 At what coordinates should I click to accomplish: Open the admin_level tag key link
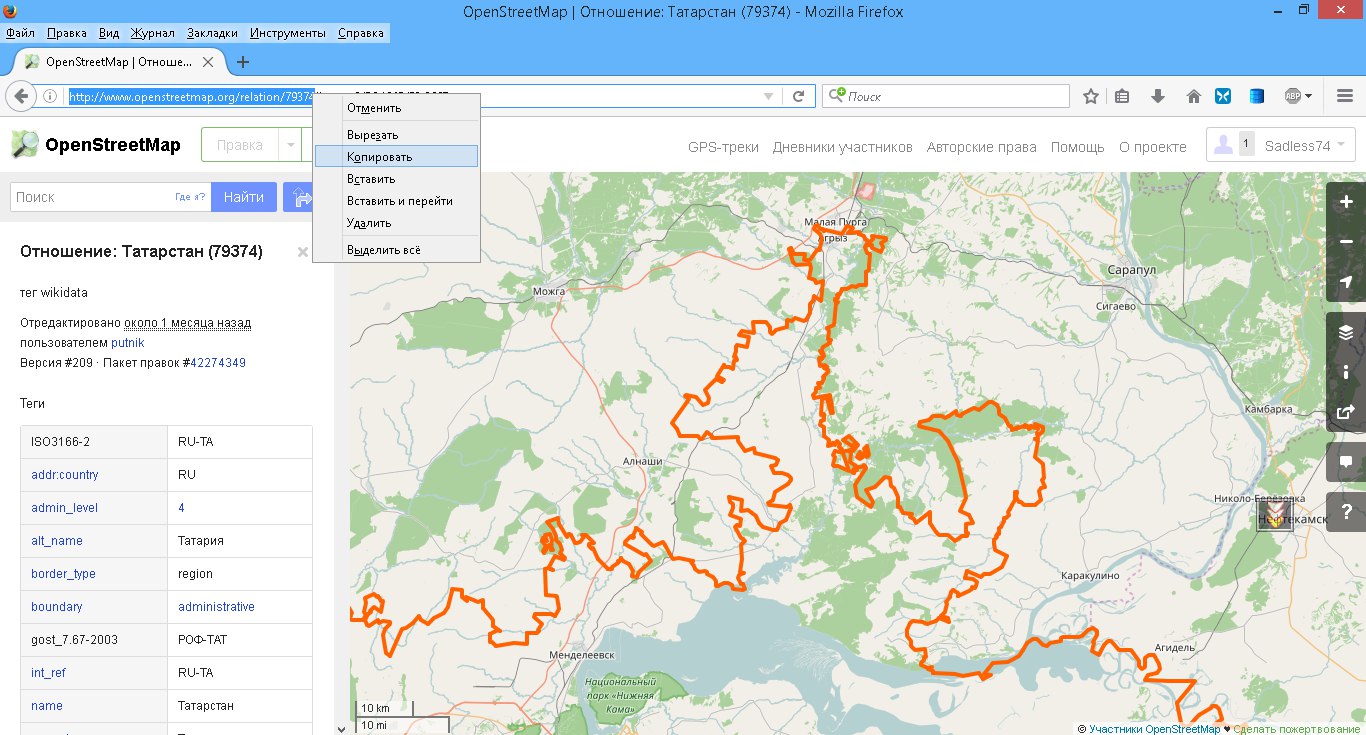(64, 508)
